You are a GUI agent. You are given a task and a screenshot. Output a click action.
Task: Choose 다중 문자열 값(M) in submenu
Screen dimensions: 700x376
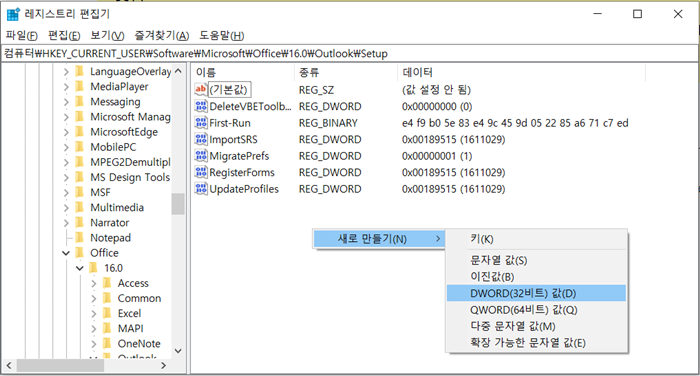536,326
